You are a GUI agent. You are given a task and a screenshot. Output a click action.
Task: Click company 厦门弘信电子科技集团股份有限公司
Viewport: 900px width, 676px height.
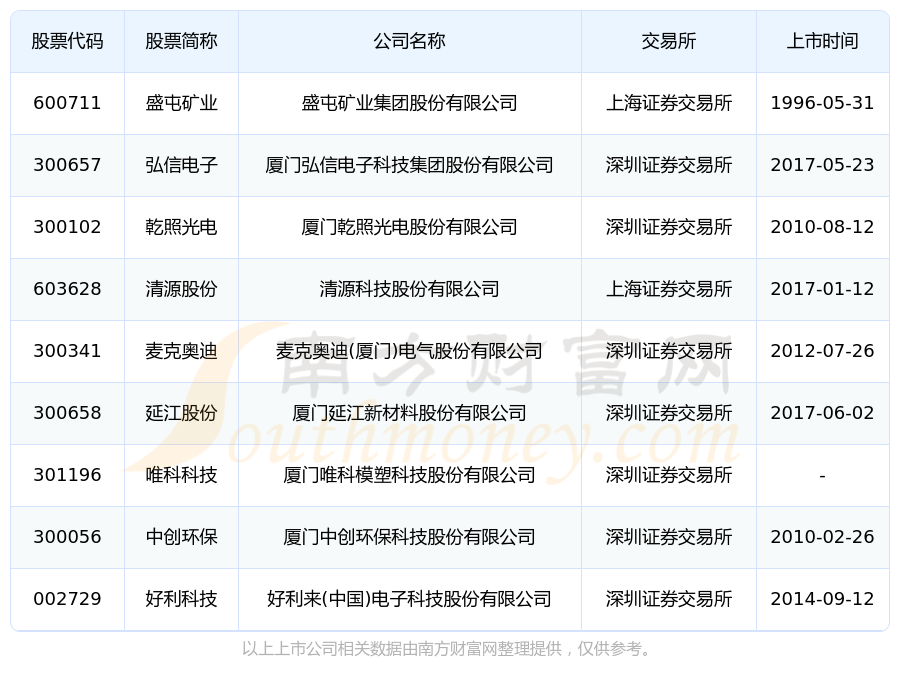[410, 165]
